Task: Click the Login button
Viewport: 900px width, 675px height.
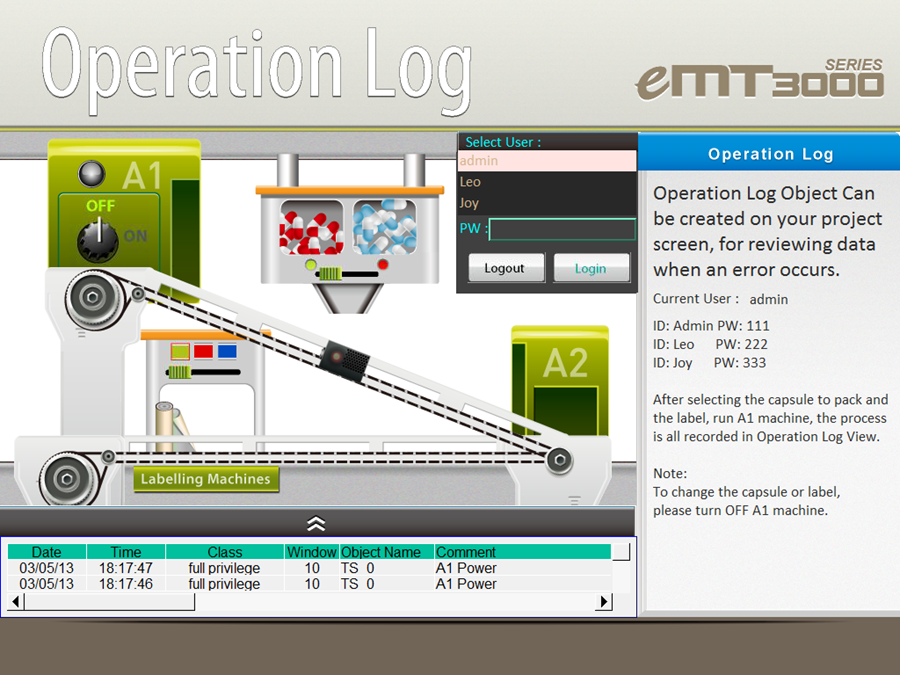Action: click(591, 268)
